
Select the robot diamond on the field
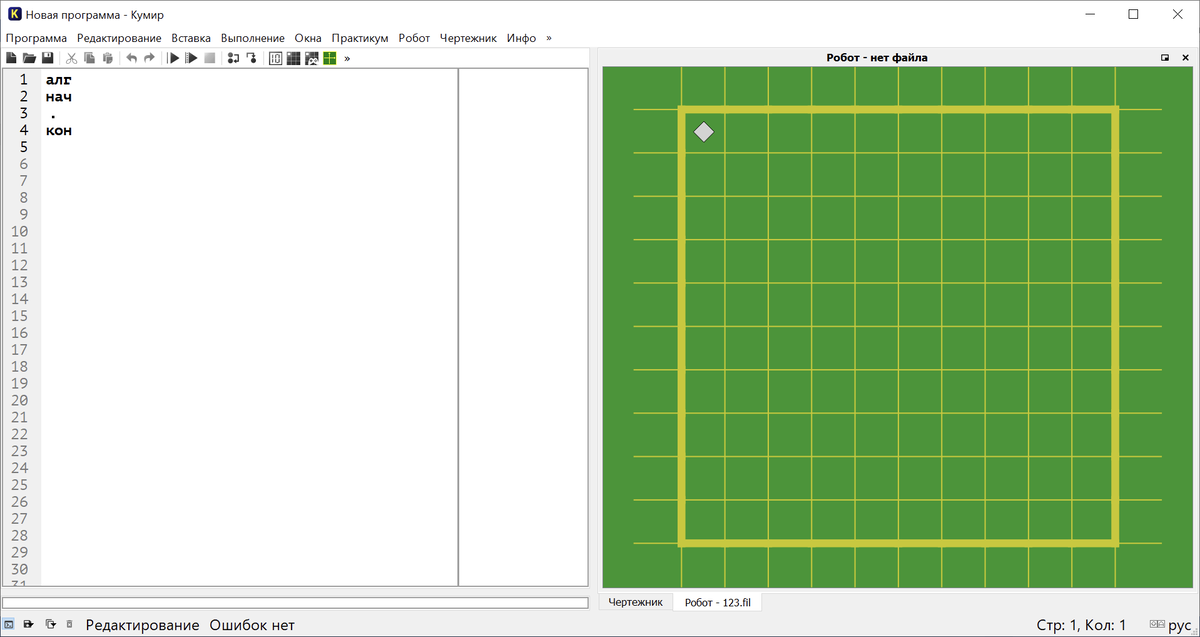click(x=704, y=131)
